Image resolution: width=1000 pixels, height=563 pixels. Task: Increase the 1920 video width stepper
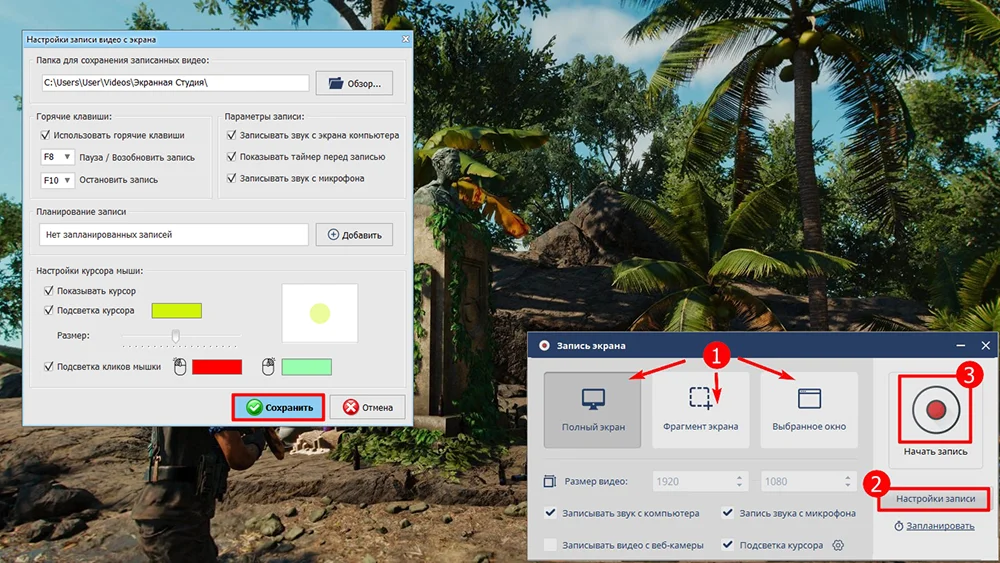(x=739, y=477)
